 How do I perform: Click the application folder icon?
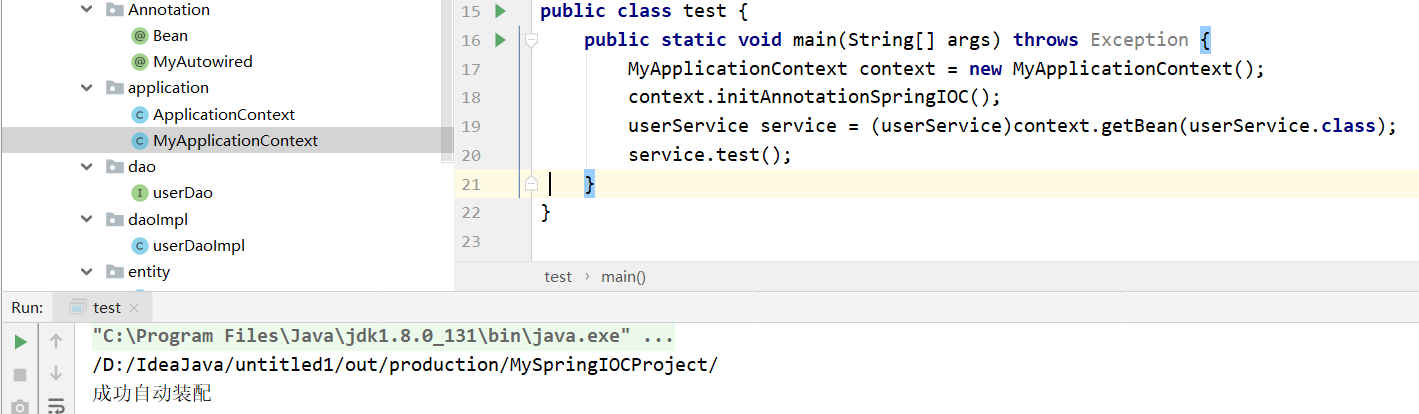(114, 88)
